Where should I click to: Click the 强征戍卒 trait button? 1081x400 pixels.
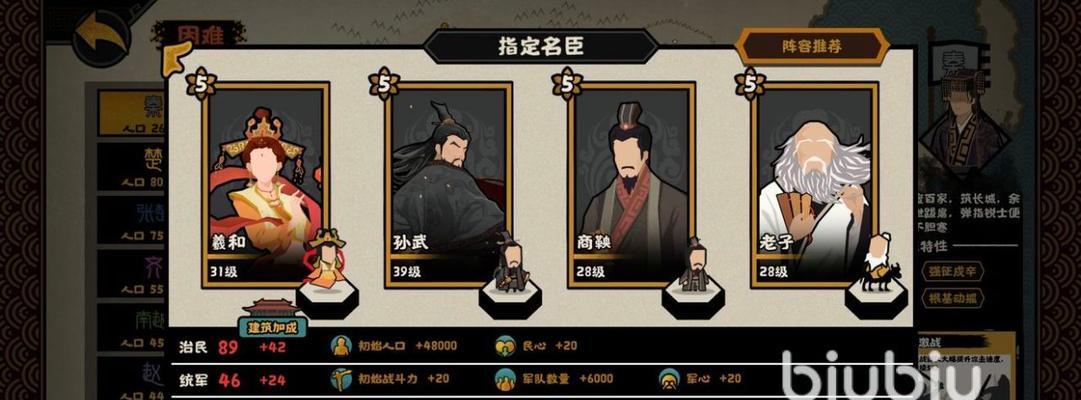point(952,271)
